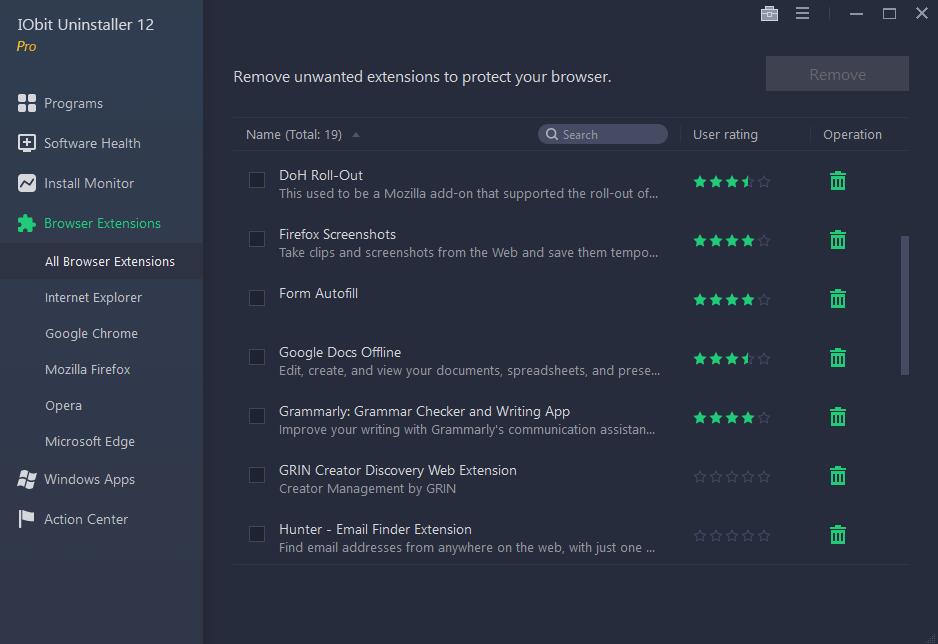Select the Grammarly extension checkbox
Screen dimensions: 938x644
pos(257,416)
